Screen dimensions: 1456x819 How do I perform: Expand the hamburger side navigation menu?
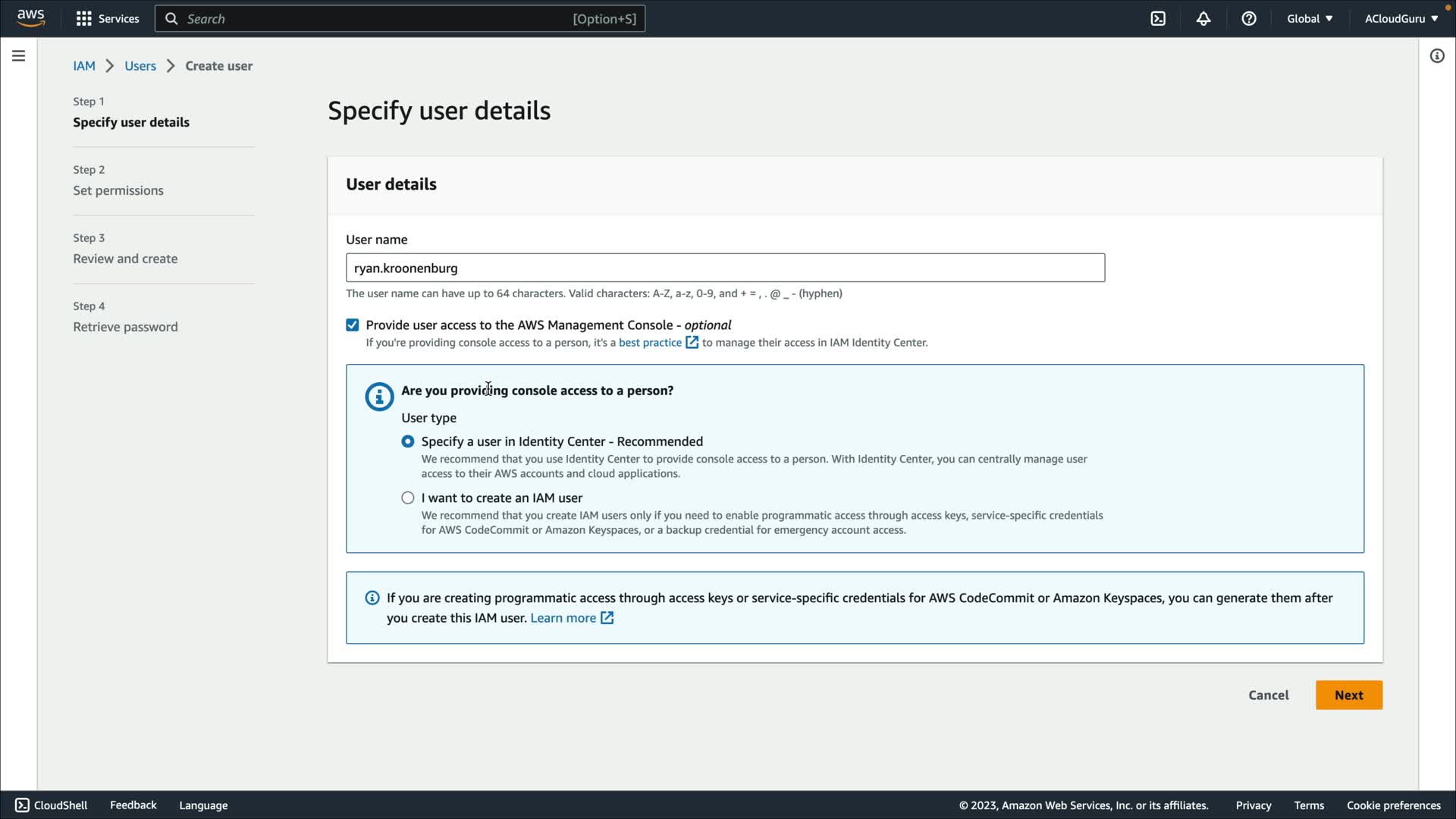pyautogui.click(x=18, y=56)
